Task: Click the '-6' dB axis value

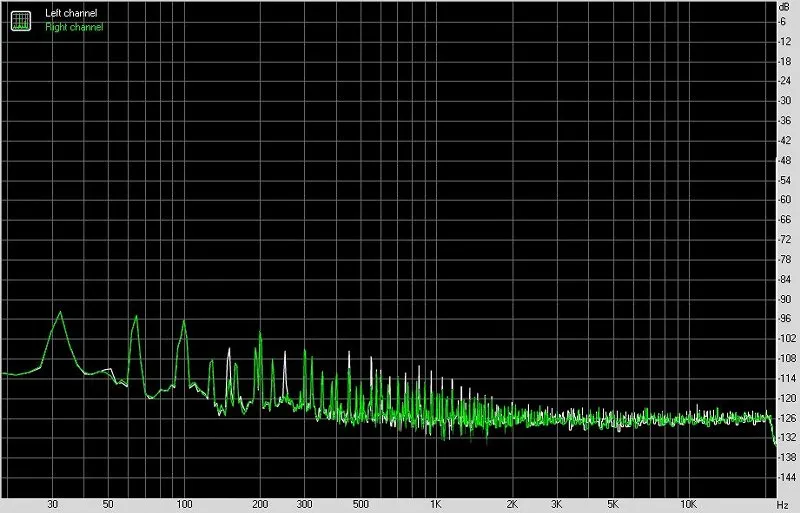Action: [x=782, y=22]
